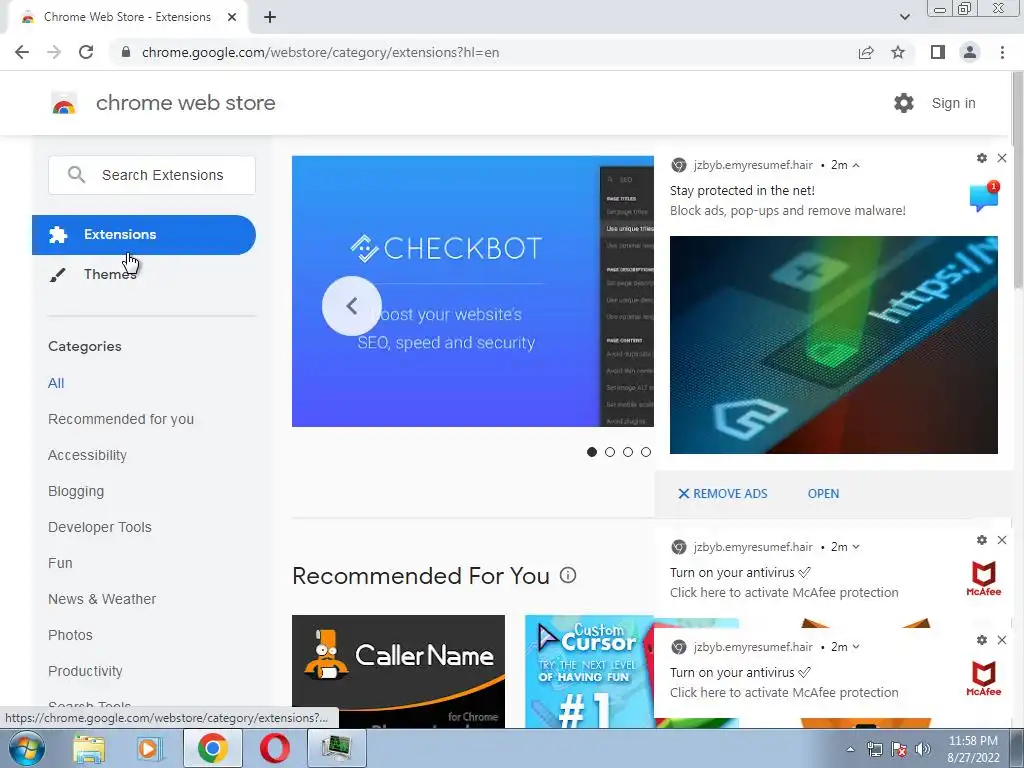Choose the Developer Tools category
The image size is (1024, 768).
point(99,527)
